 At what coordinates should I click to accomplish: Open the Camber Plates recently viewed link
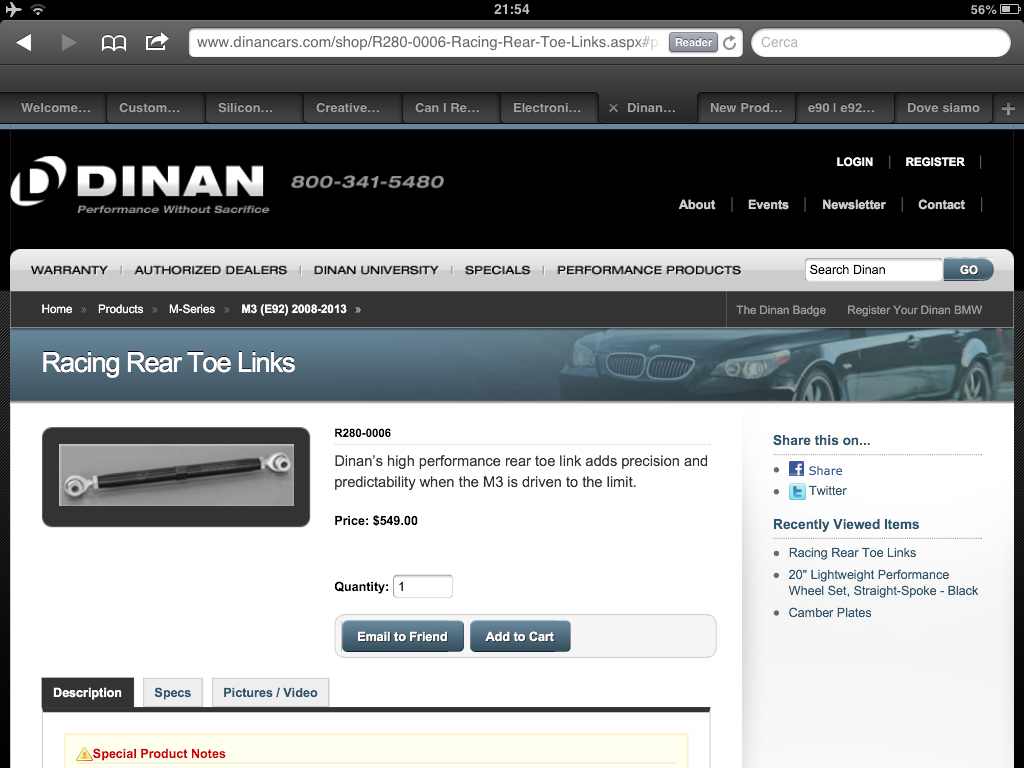(829, 613)
